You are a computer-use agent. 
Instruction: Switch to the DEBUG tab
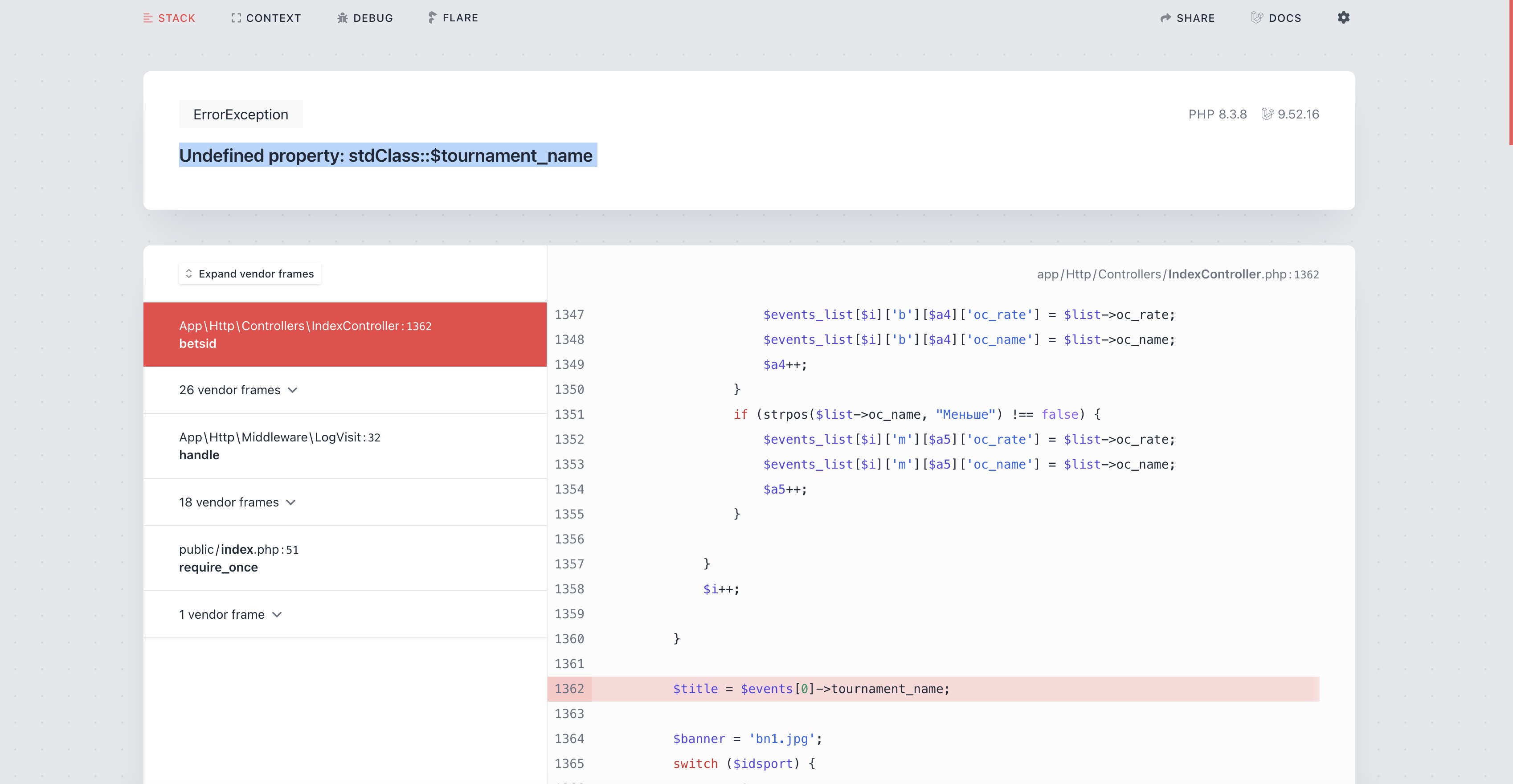click(373, 18)
